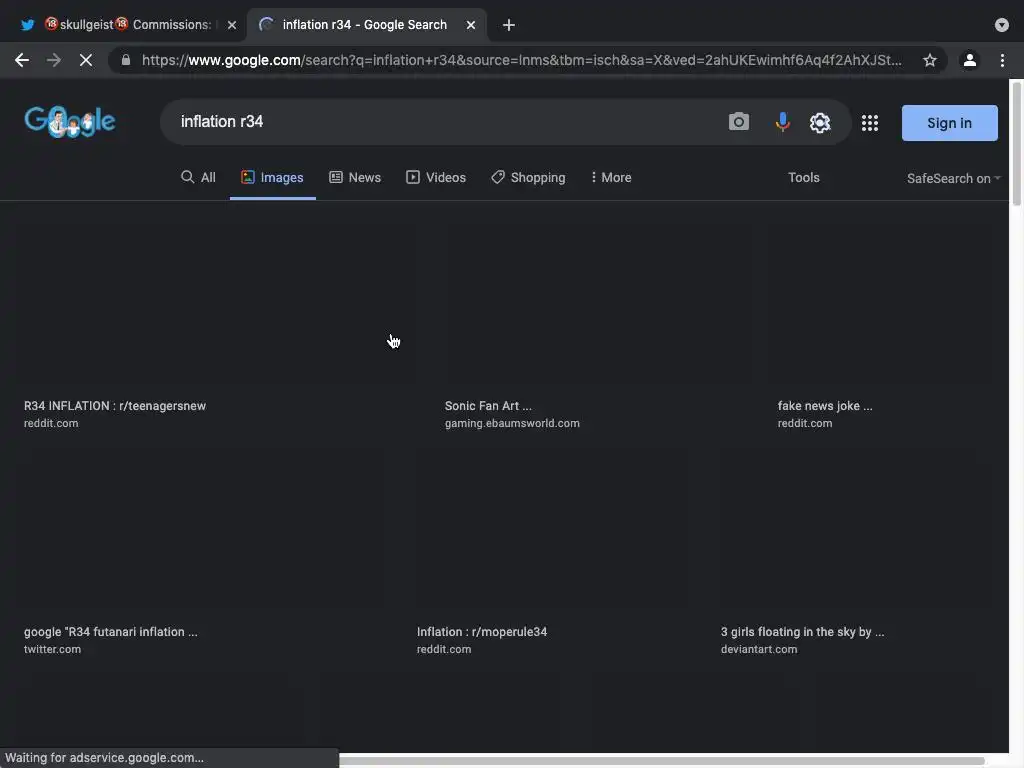This screenshot has width=1024, height=768.
Task: Close the Google Search tab
Action: tap(470, 25)
